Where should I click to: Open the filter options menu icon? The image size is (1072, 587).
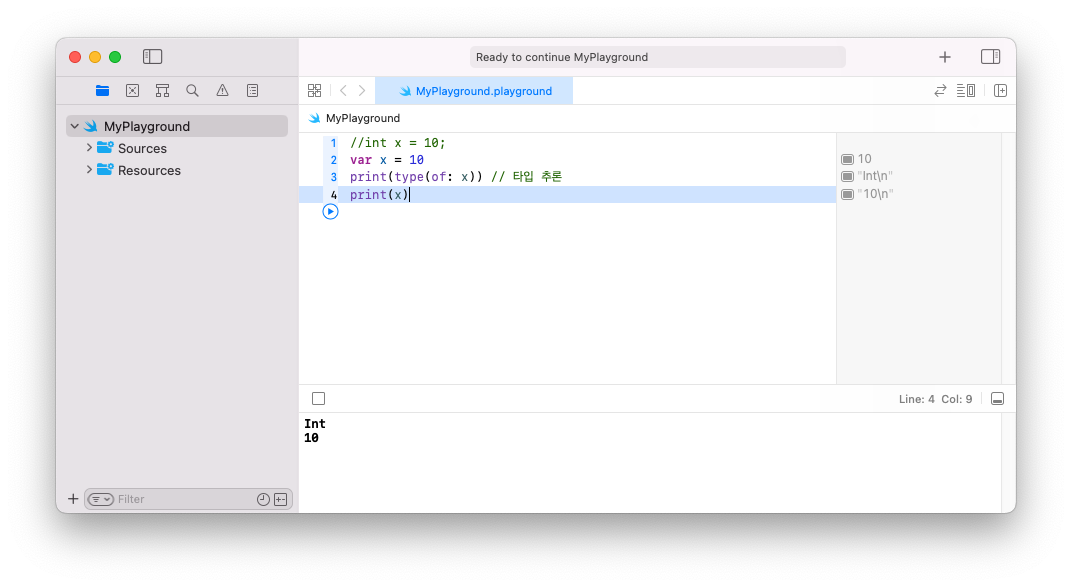(100, 500)
